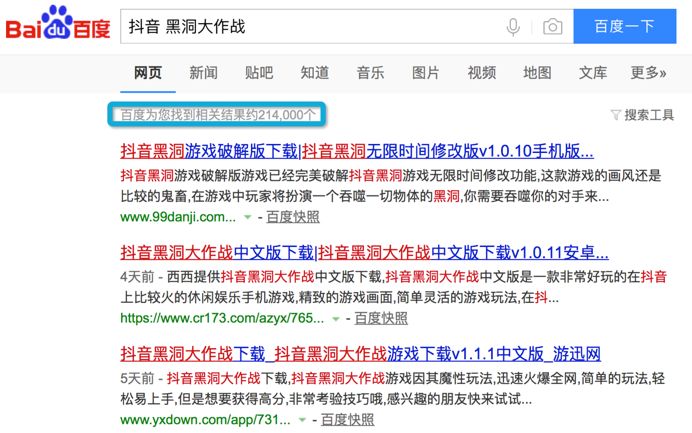
Task: Switch to the 新闻 tab
Action: 203,72
